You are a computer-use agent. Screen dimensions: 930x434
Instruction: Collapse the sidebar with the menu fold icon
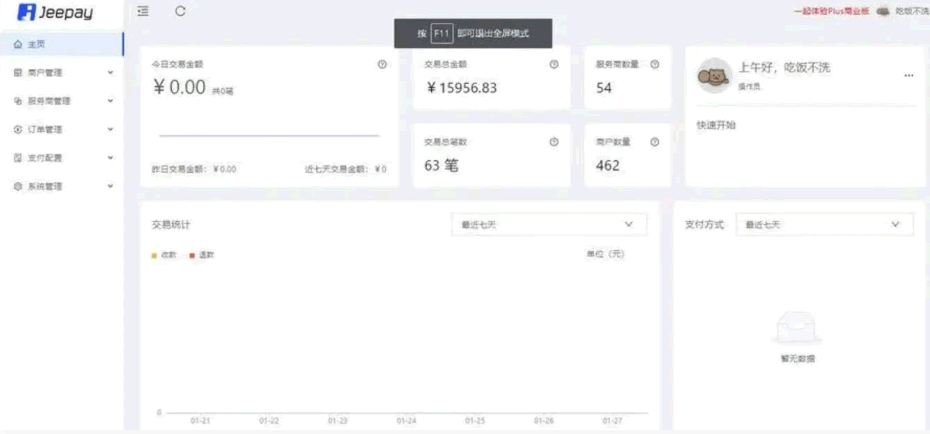pos(144,11)
